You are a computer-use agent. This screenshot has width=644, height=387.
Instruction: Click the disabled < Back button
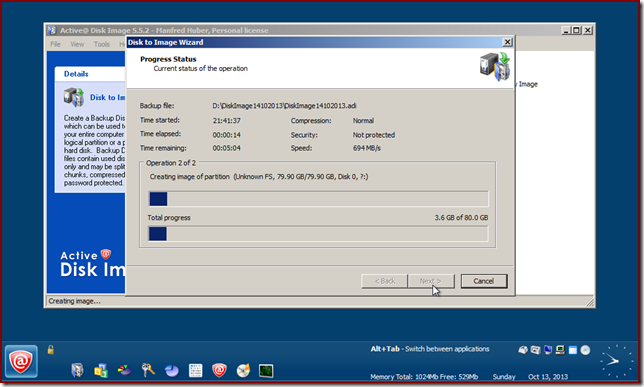(384, 281)
